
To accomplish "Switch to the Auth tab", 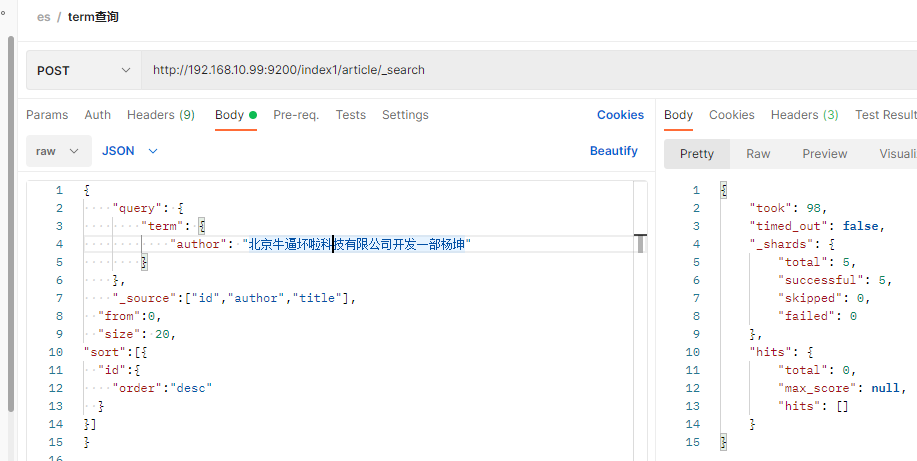I will tap(98, 115).
